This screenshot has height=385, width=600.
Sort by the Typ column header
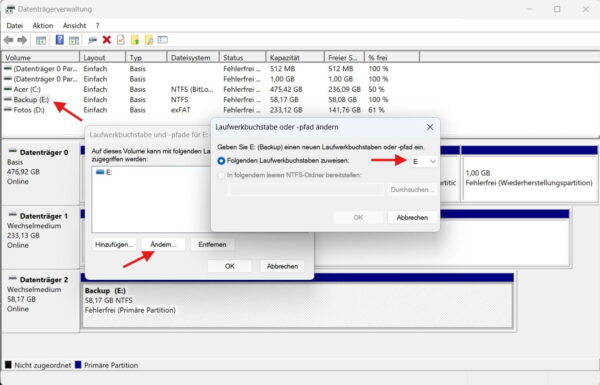146,58
